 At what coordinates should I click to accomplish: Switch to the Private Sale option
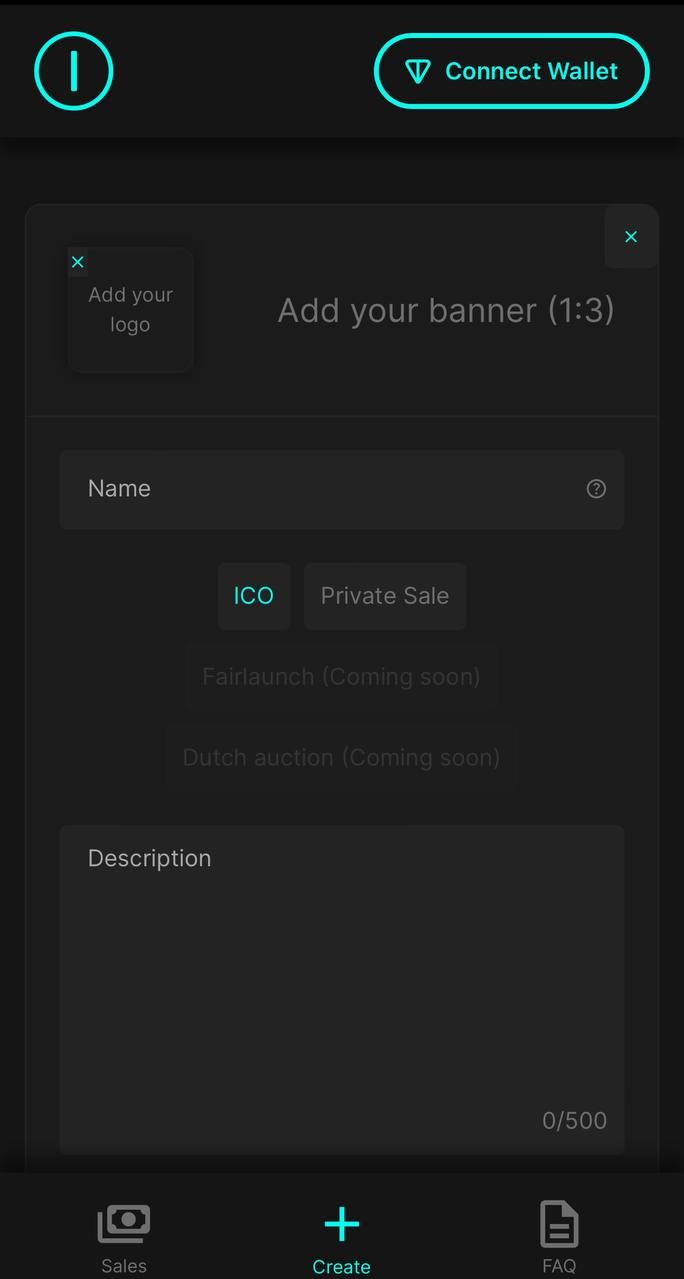(384, 595)
